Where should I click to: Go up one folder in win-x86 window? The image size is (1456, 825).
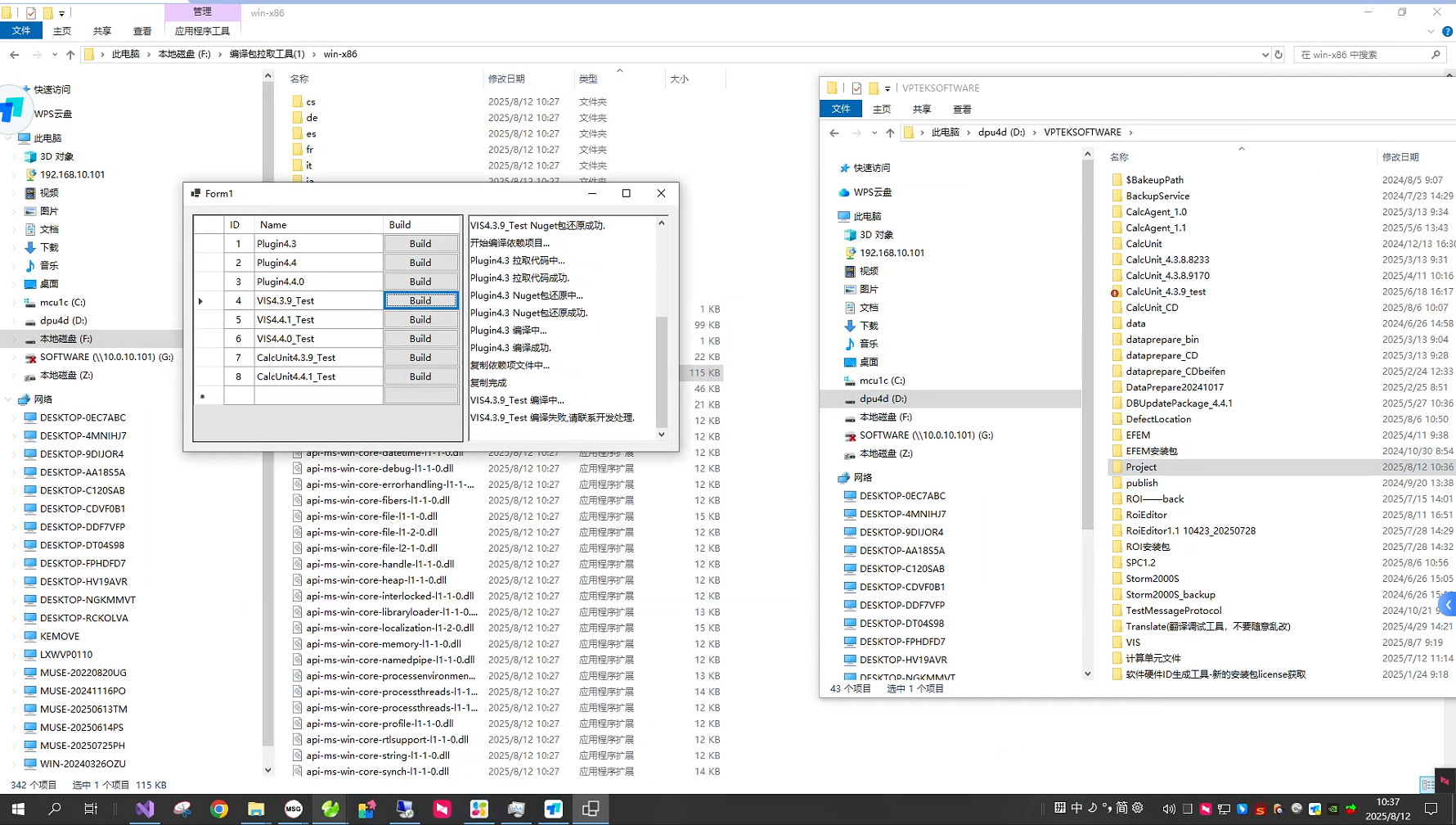pyautogui.click(x=70, y=54)
